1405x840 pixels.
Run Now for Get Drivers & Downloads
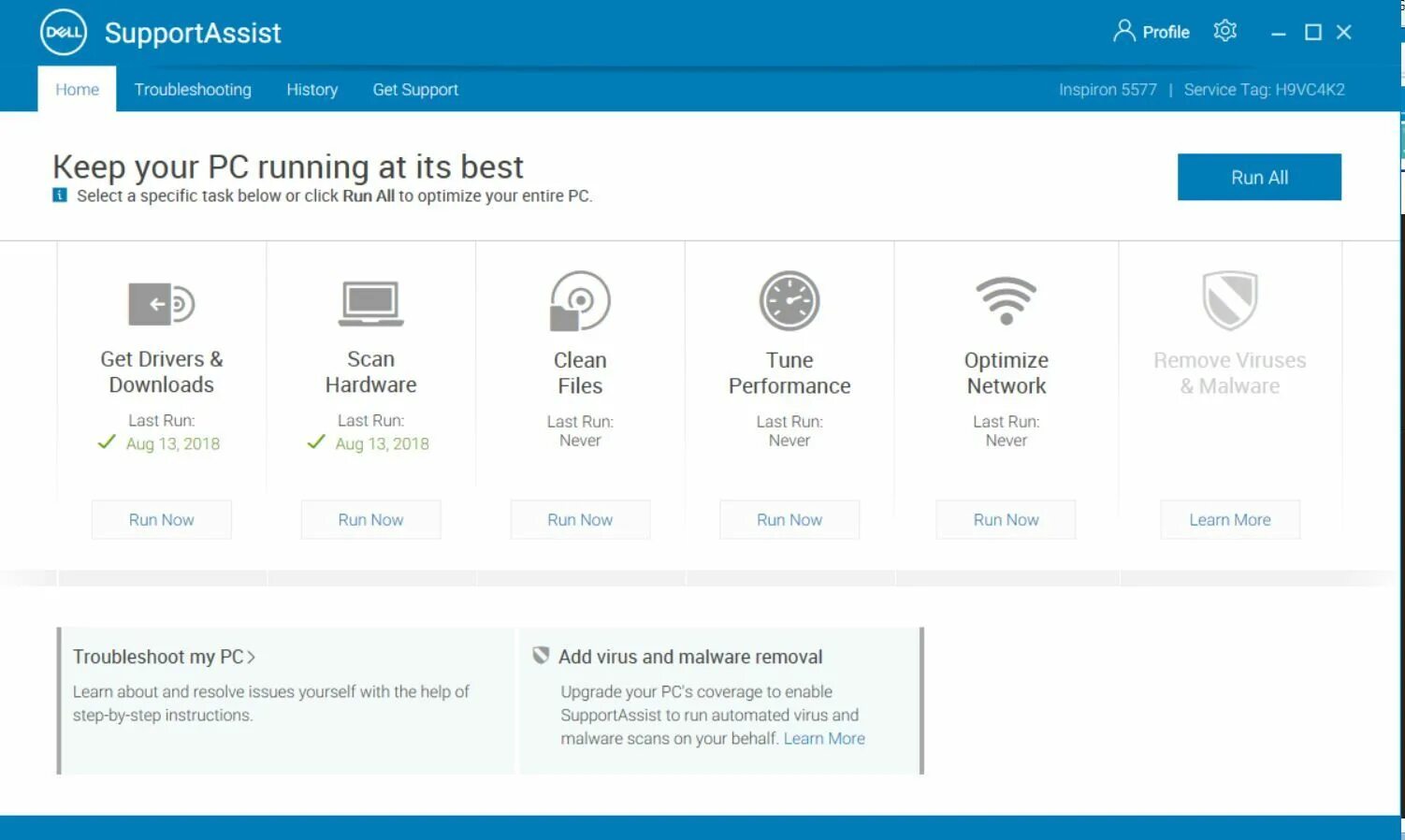point(162,519)
